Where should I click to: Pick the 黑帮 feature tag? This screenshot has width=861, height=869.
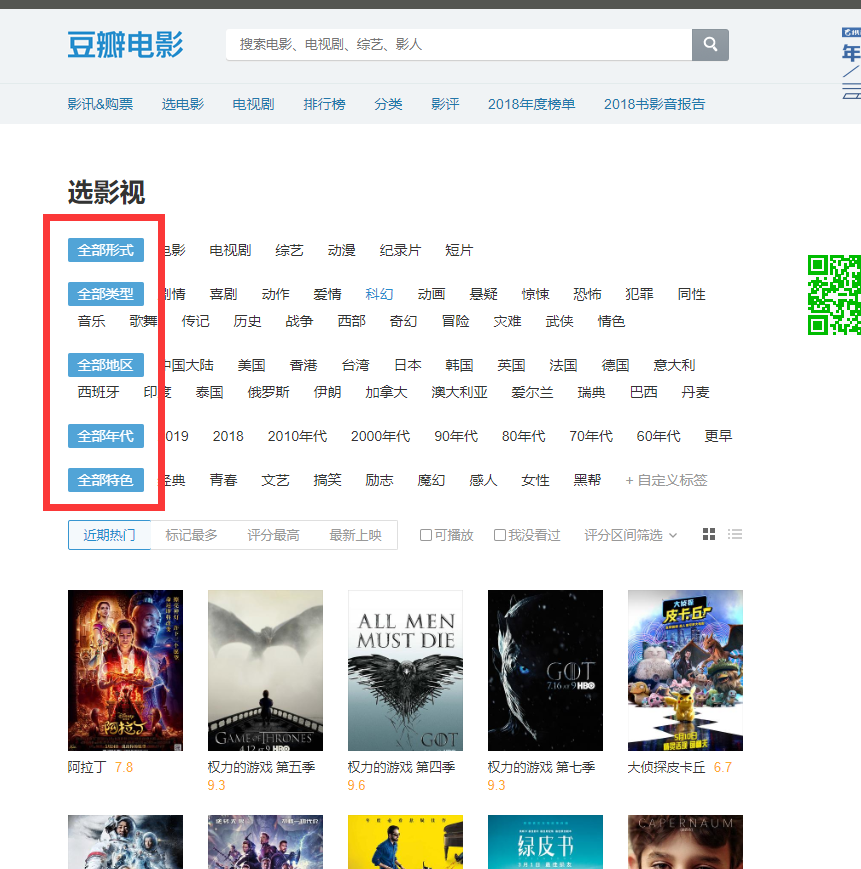pos(587,480)
